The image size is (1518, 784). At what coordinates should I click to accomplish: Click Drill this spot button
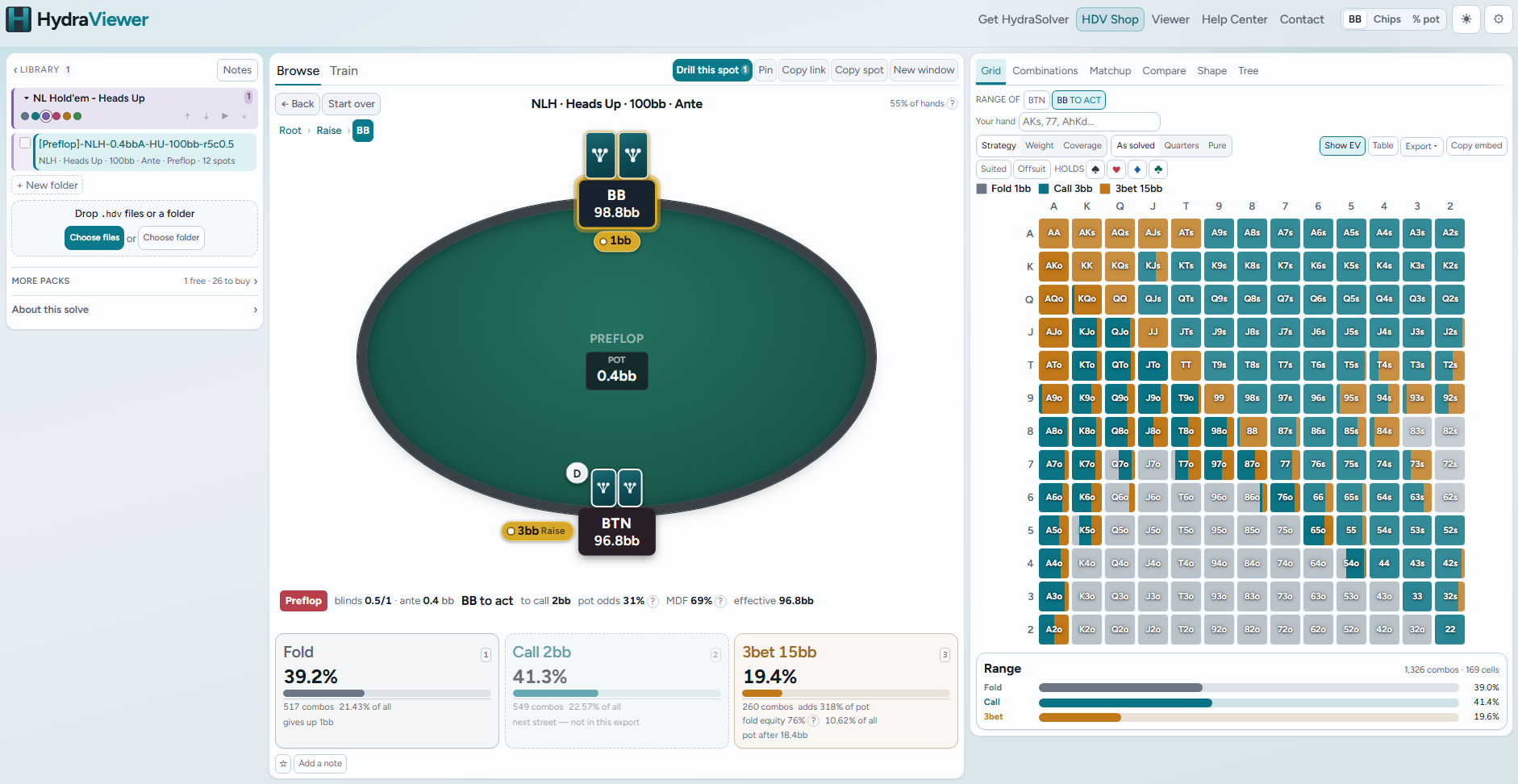click(712, 70)
